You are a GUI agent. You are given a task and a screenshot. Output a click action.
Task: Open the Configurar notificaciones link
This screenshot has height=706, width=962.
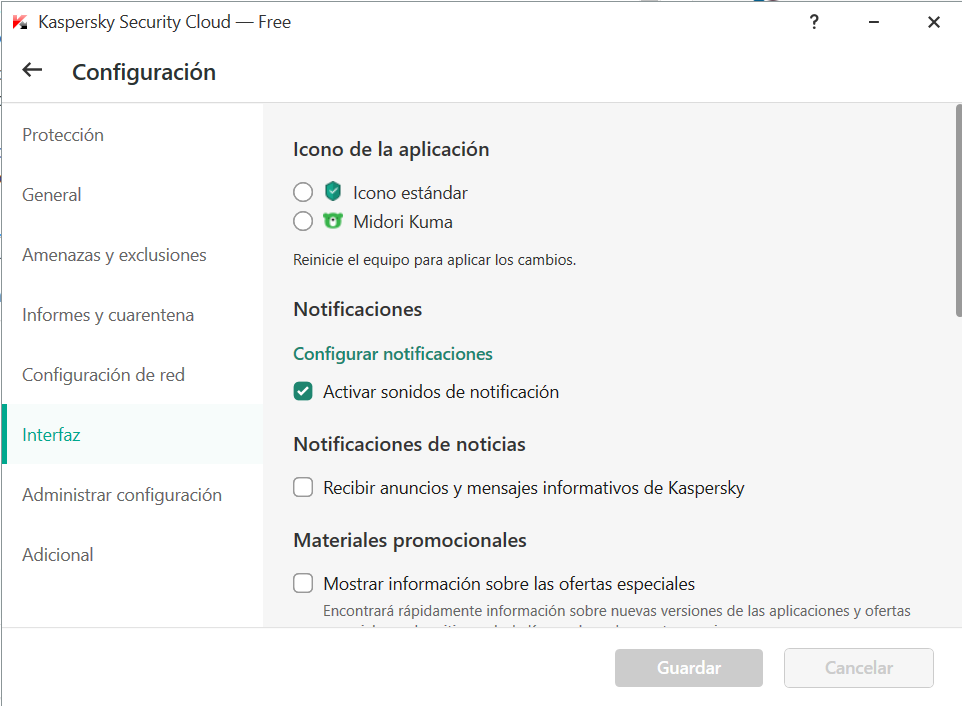[393, 354]
